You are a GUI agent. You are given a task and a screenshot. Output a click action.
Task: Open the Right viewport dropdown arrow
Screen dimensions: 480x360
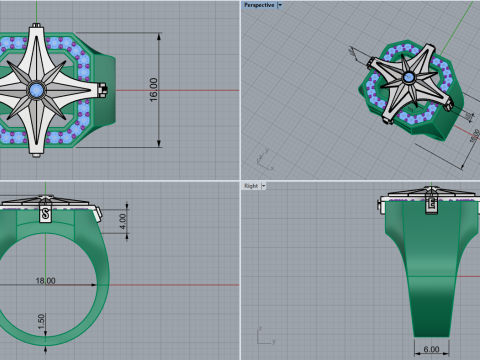pyautogui.click(x=263, y=186)
